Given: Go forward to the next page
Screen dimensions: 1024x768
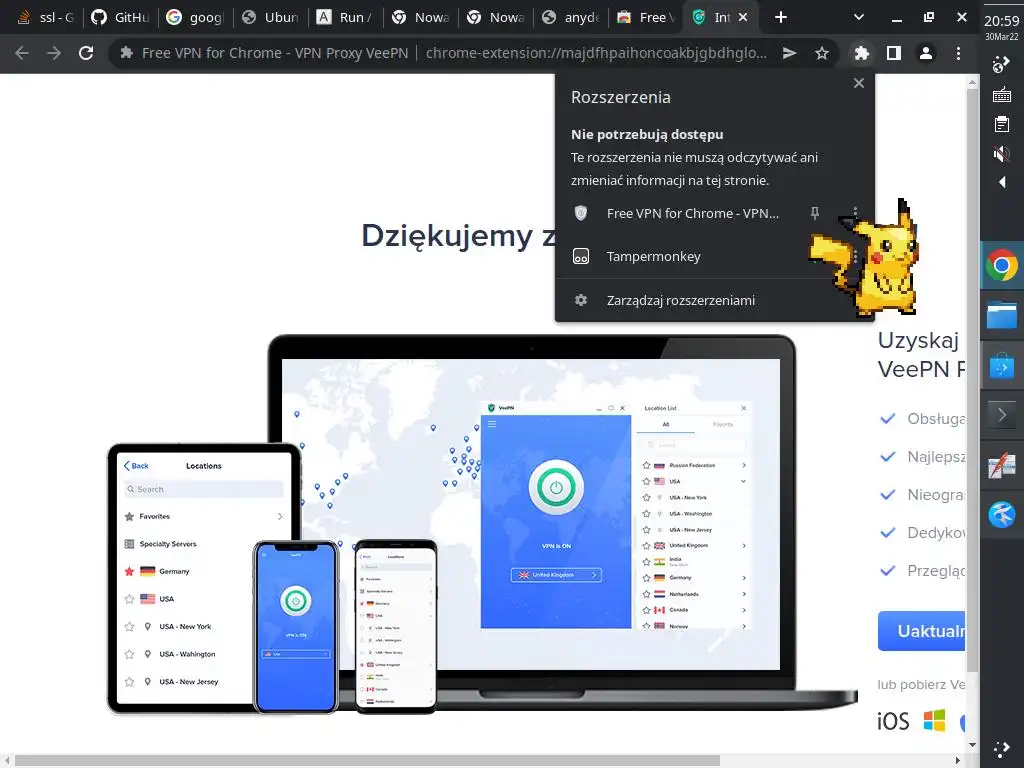Looking at the screenshot, I should (x=54, y=53).
